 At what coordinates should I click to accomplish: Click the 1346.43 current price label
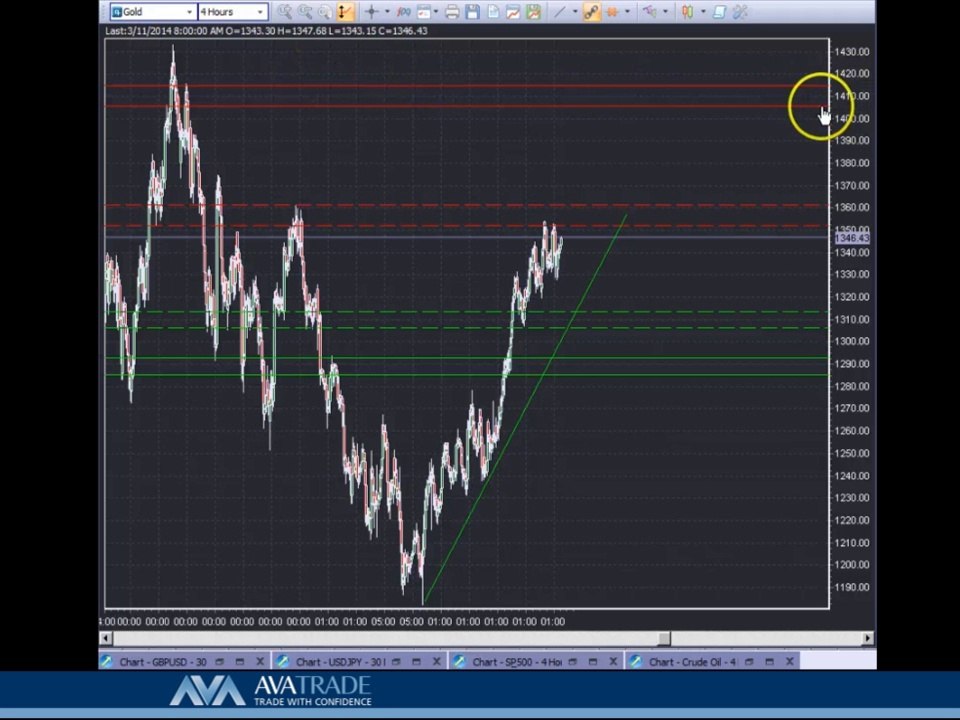point(852,238)
